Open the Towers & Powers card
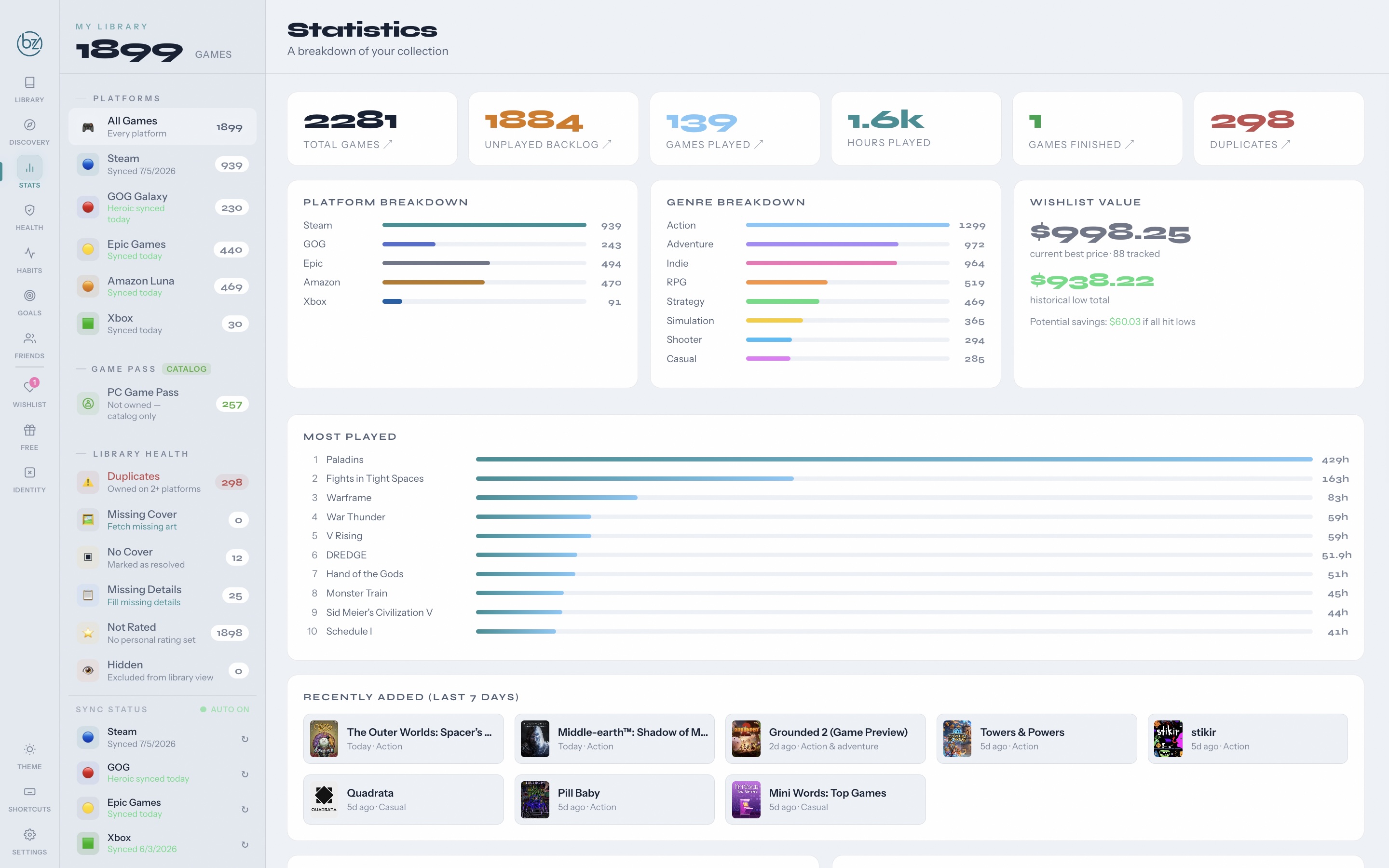The height and width of the screenshot is (868, 1389). coord(1036,739)
